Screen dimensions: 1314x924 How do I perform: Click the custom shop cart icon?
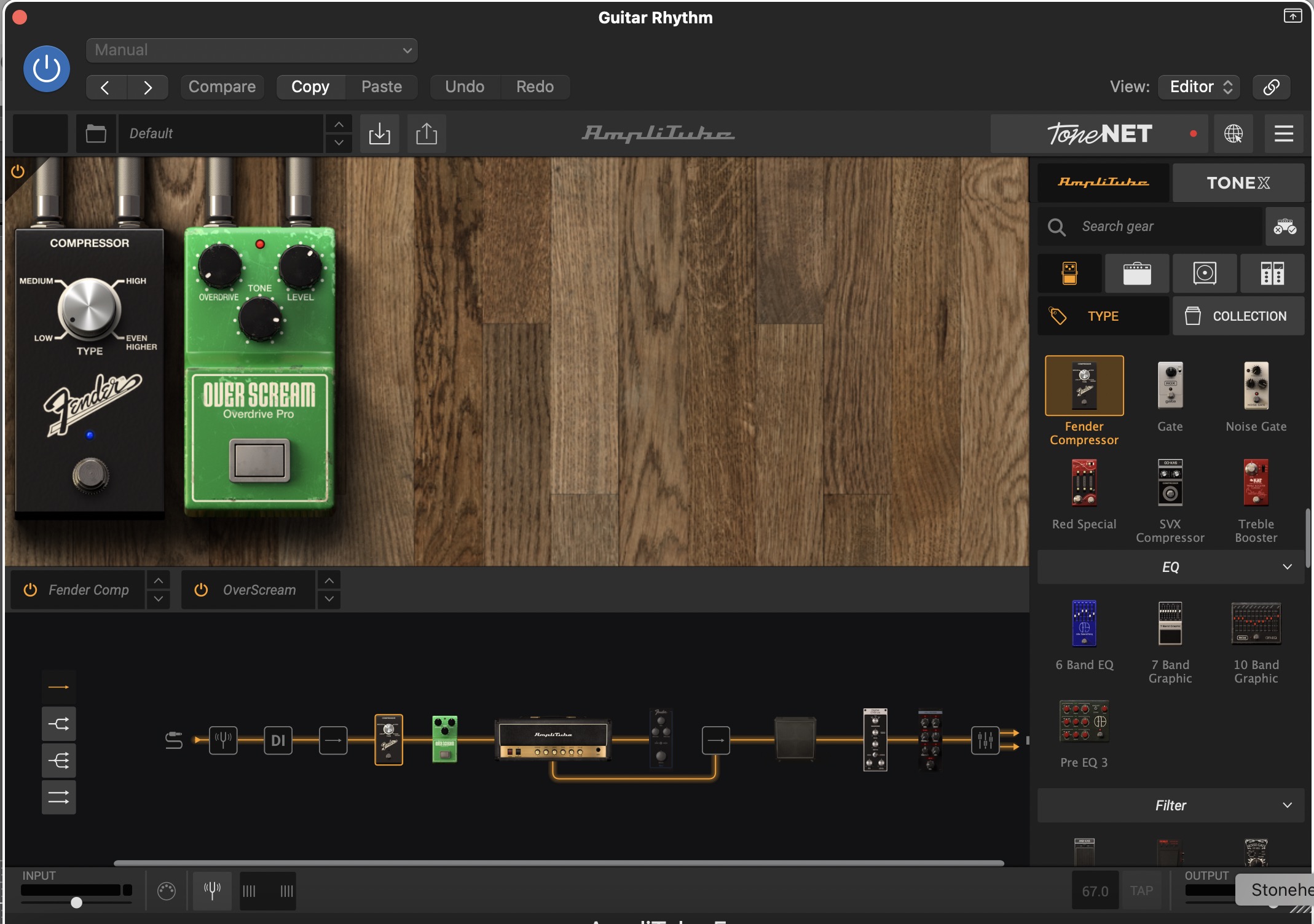pos(1284,227)
